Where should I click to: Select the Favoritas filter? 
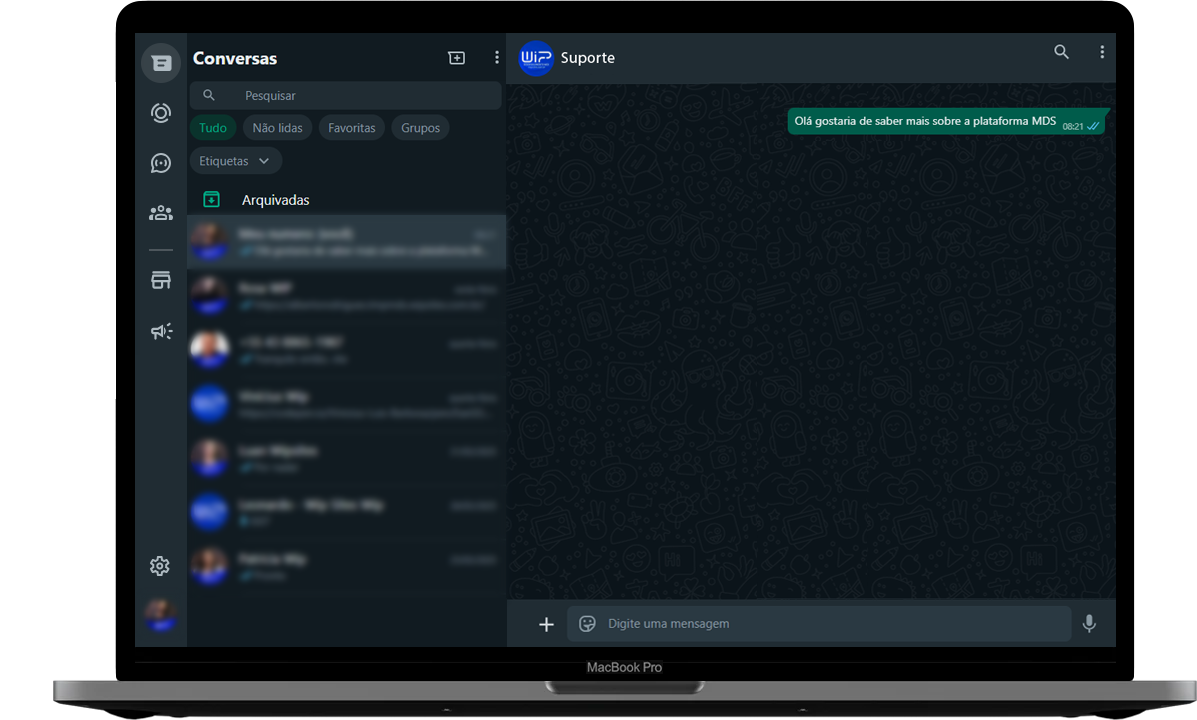pos(352,128)
